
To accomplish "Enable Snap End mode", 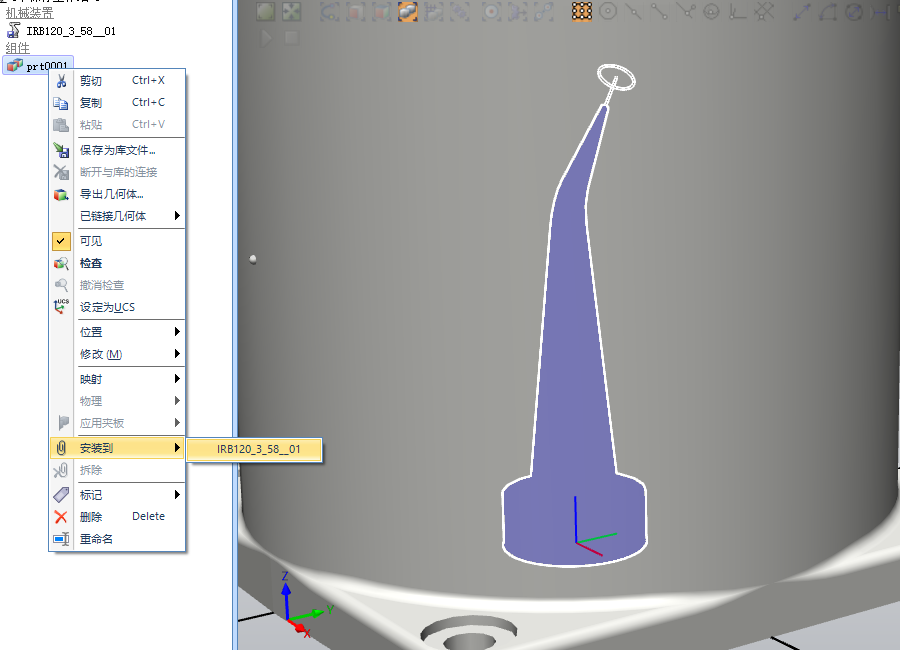I will [660, 11].
